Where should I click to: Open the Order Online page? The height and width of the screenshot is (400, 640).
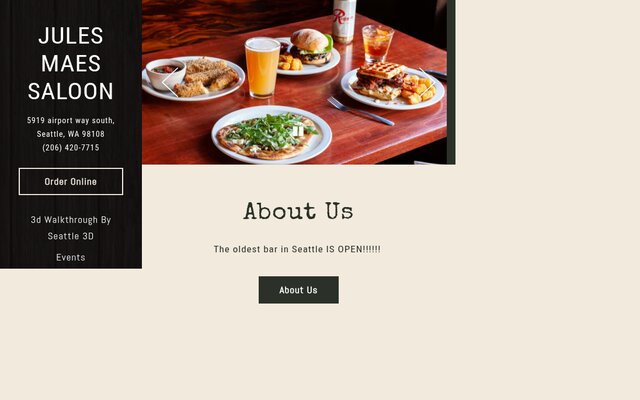coord(71,182)
